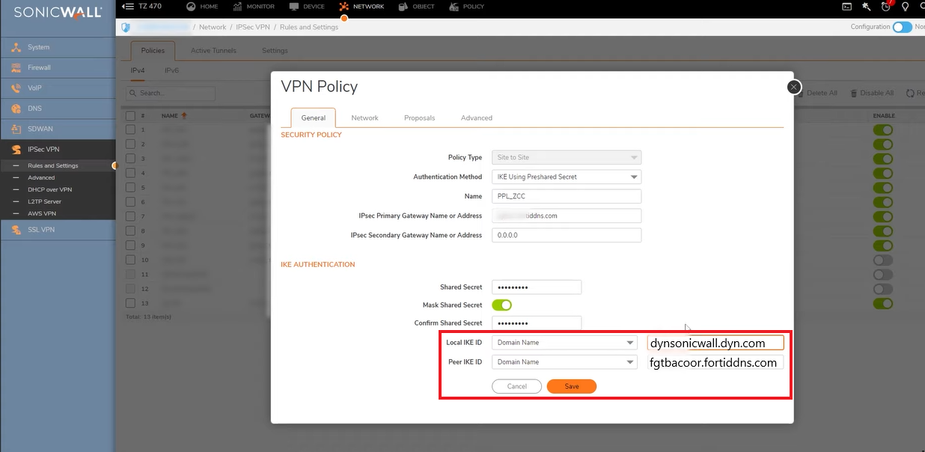
Task: Toggle the enable switch for row 12
Action: (883, 289)
